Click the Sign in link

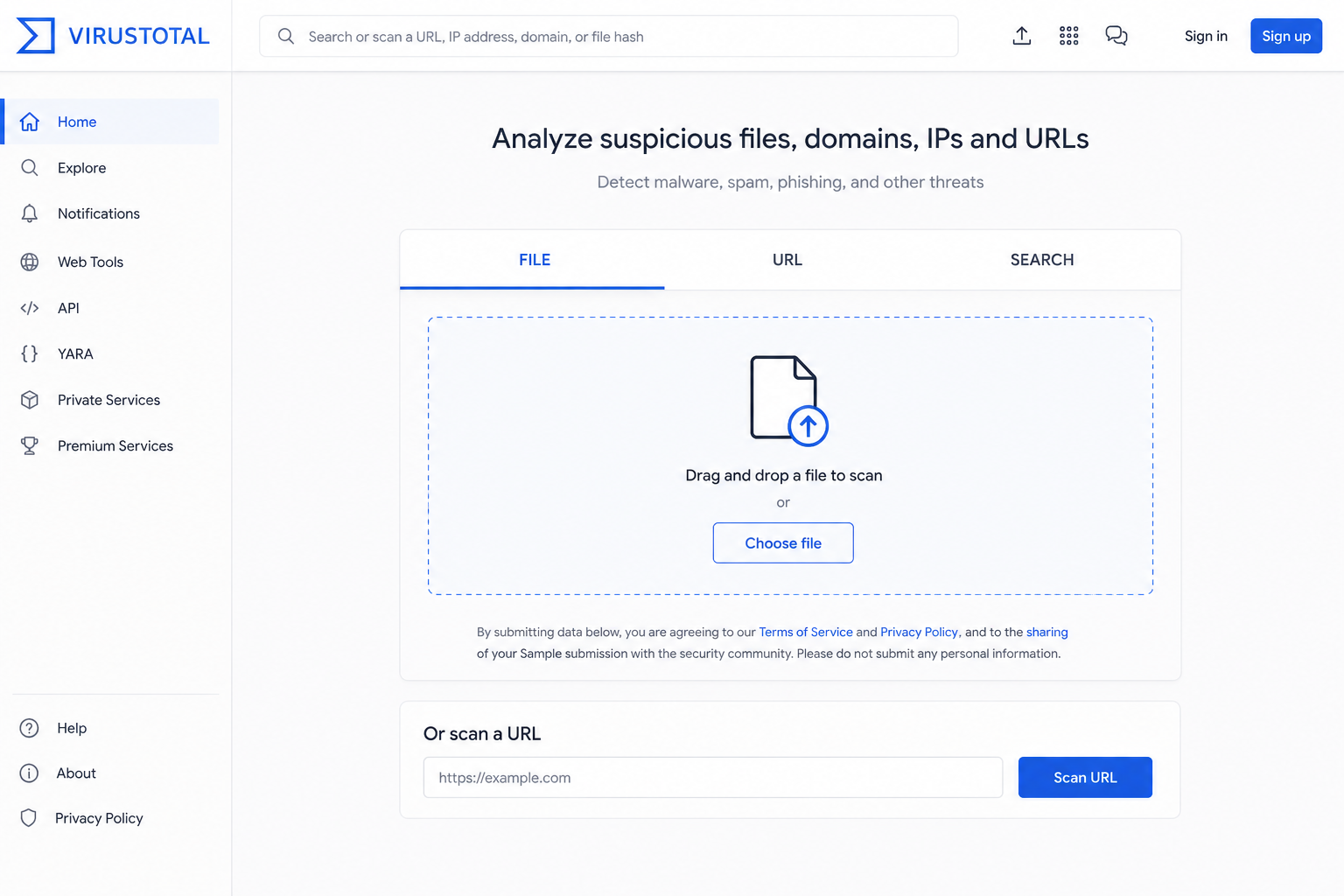pyautogui.click(x=1206, y=36)
